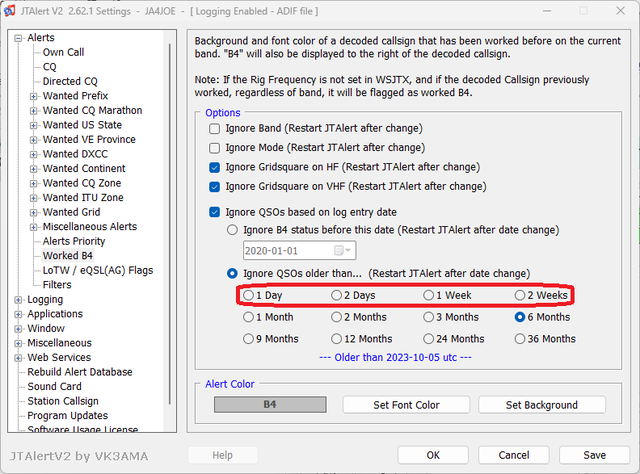Close the JTAlert Settings window
The width and height of the screenshot is (640, 474).
[x=620, y=11]
